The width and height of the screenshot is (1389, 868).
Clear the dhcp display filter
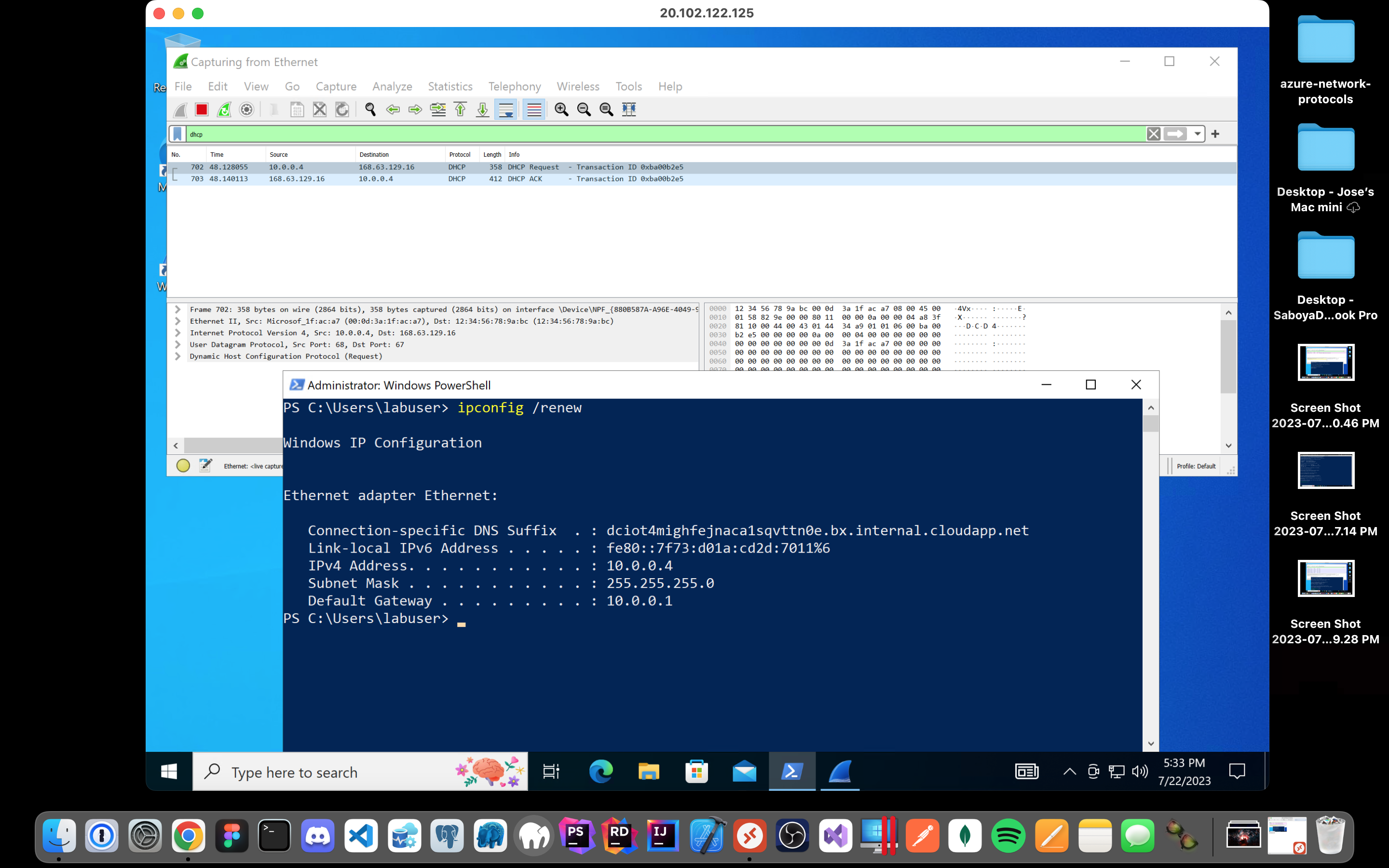coord(1153,134)
